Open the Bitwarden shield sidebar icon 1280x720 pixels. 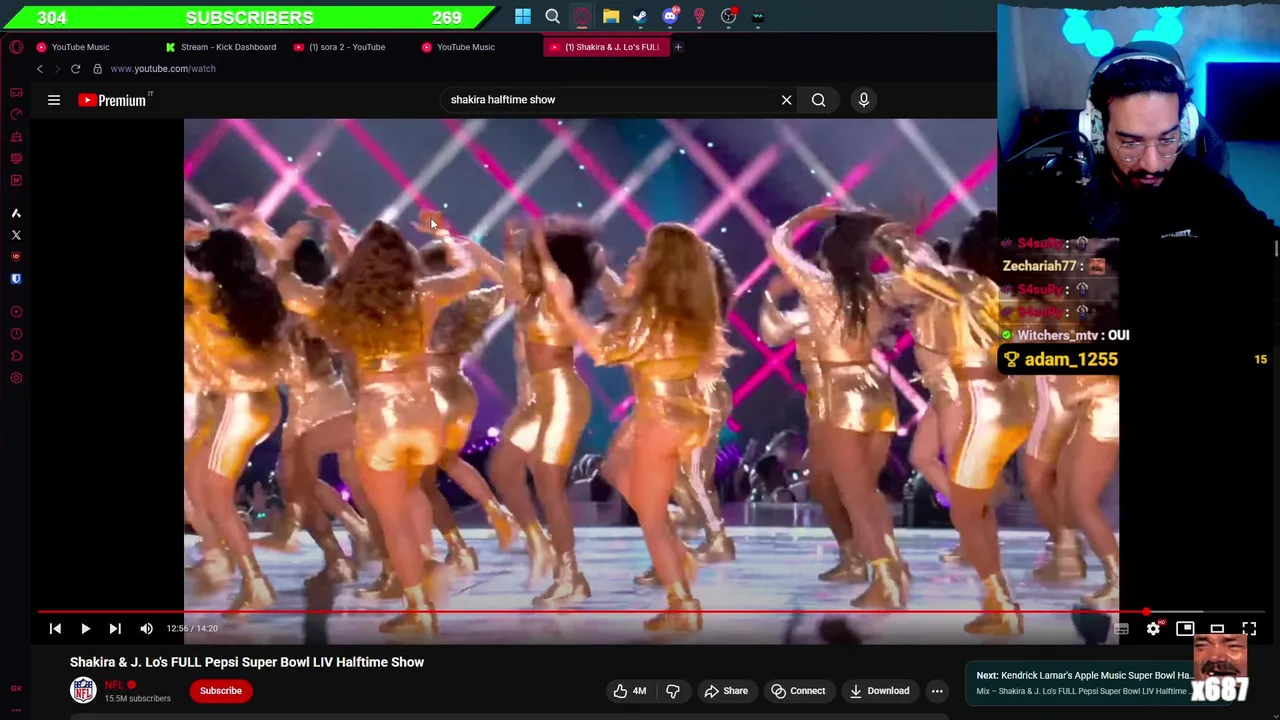(16, 279)
